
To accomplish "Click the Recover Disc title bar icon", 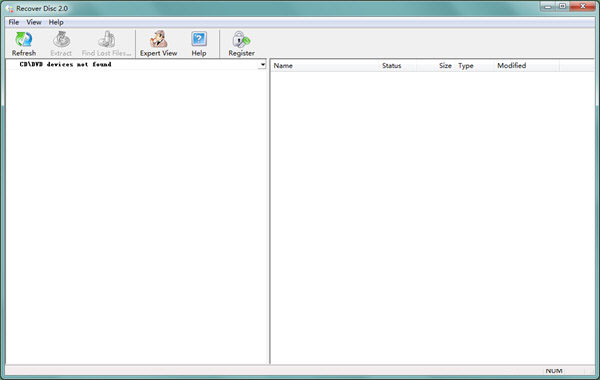I will pyautogui.click(x=9, y=8).
